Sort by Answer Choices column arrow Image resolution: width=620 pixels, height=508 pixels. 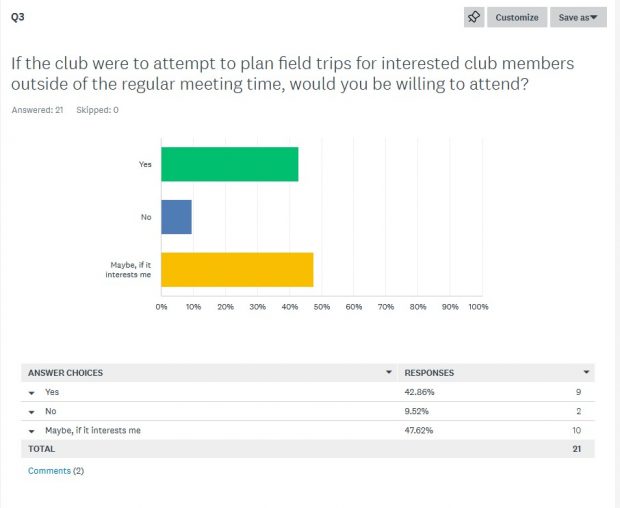(389, 373)
